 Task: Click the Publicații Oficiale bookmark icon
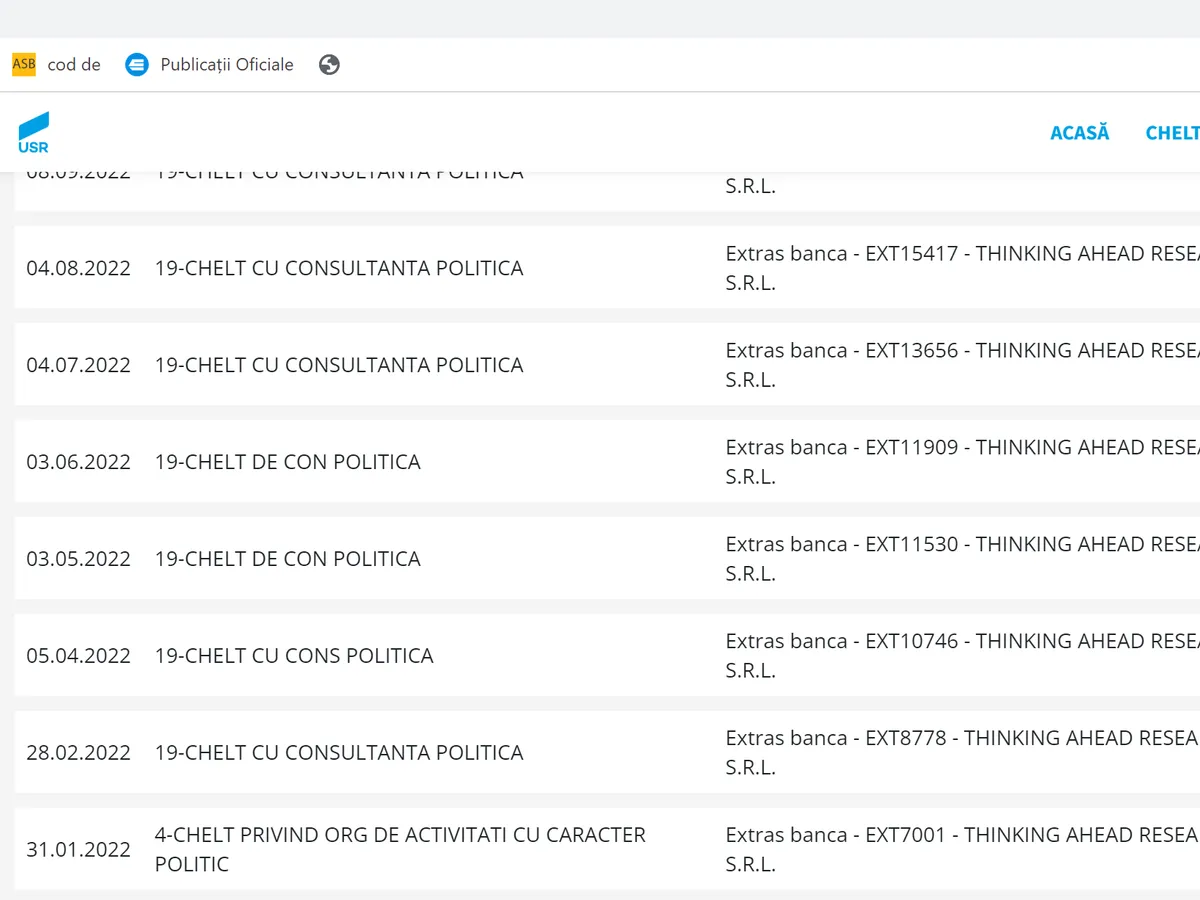point(137,64)
